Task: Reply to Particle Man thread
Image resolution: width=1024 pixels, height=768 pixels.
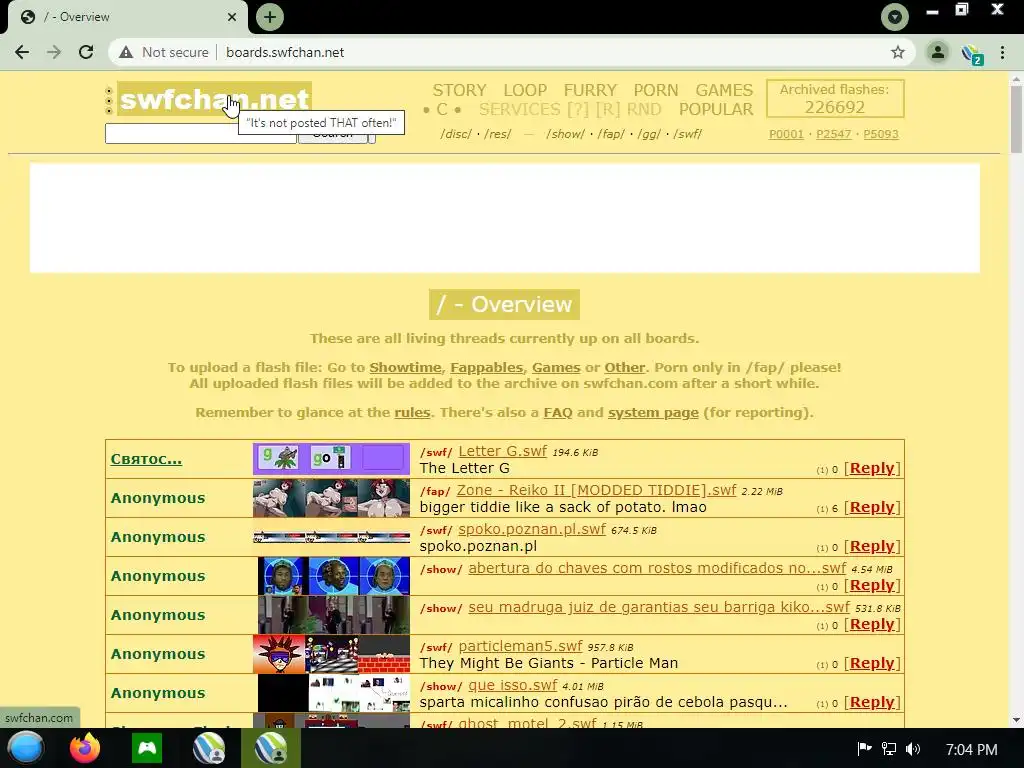Action: tap(872, 663)
